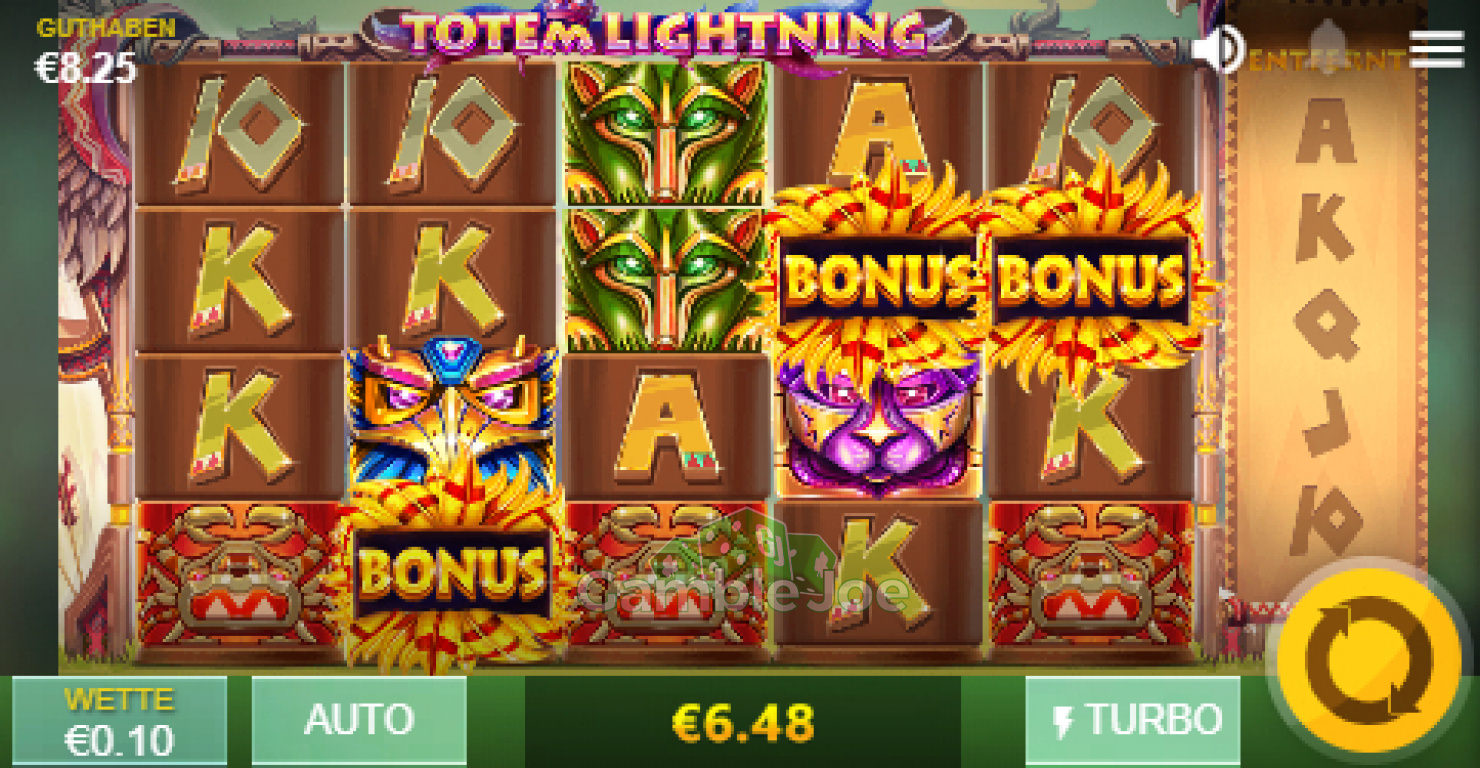Image resolution: width=1480 pixels, height=768 pixels.
Task: Click the red totem on reel five
Action: point(1091,575)
